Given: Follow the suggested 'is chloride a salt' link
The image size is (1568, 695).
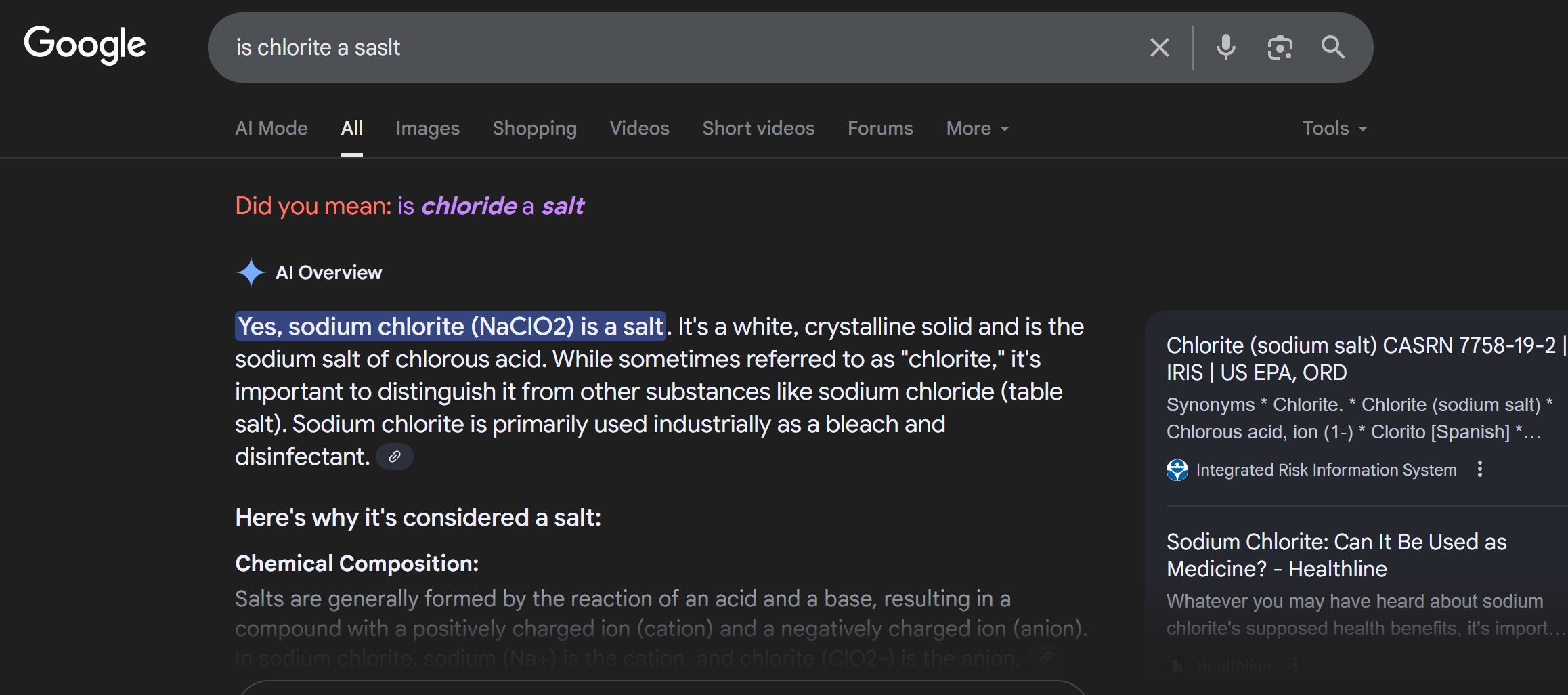Looking at the screenshot, I should point(490,206).
